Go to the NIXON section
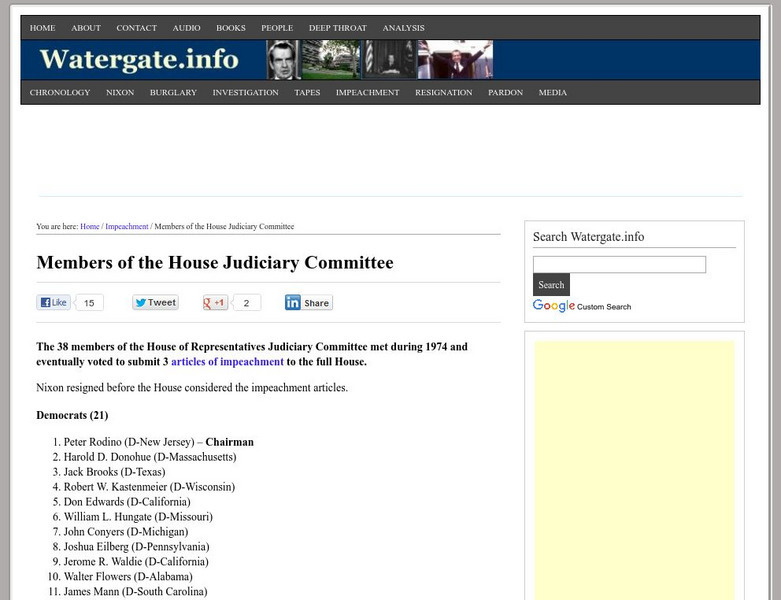 120,93
